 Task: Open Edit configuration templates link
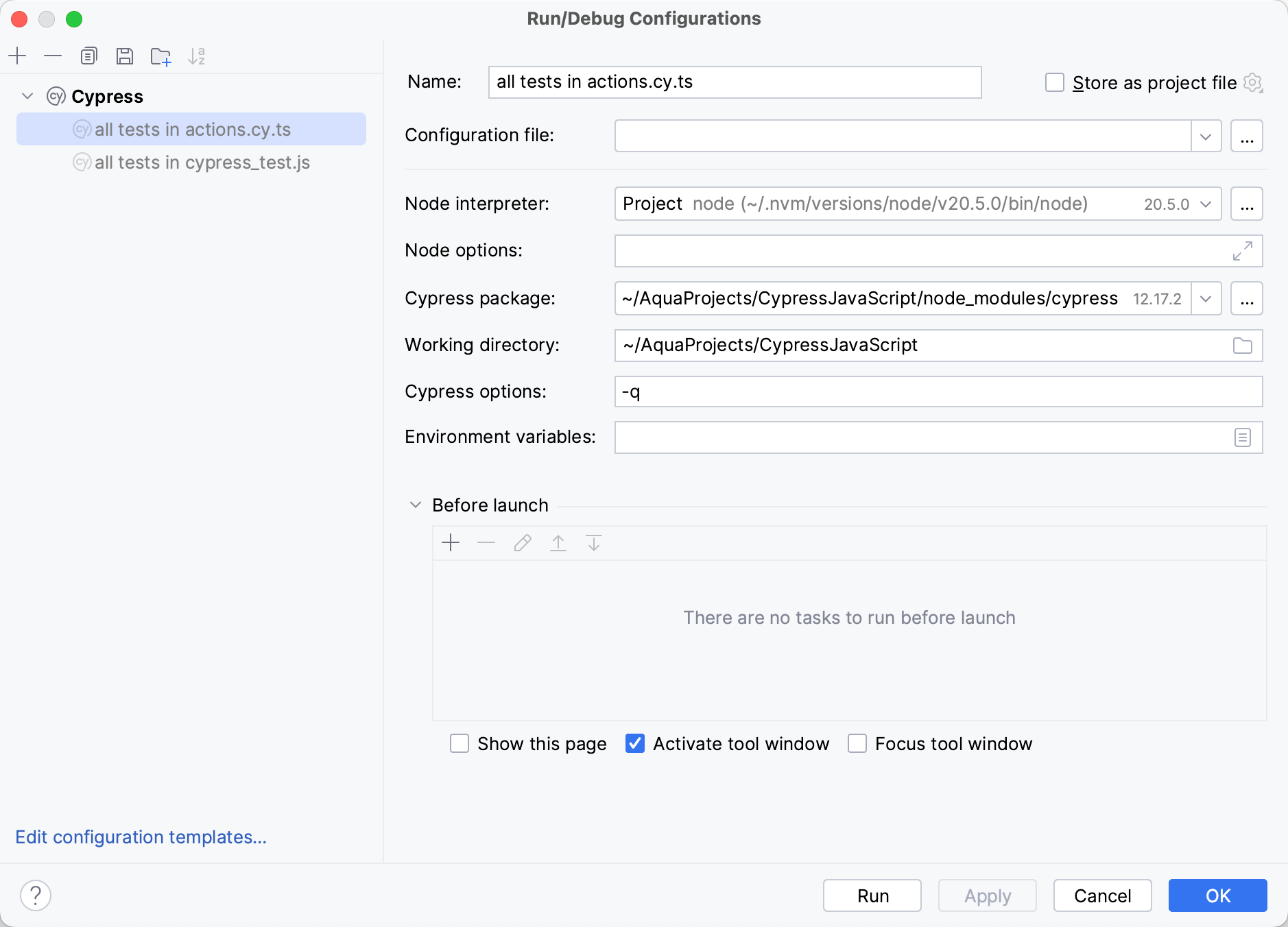(x=141, y=837)
